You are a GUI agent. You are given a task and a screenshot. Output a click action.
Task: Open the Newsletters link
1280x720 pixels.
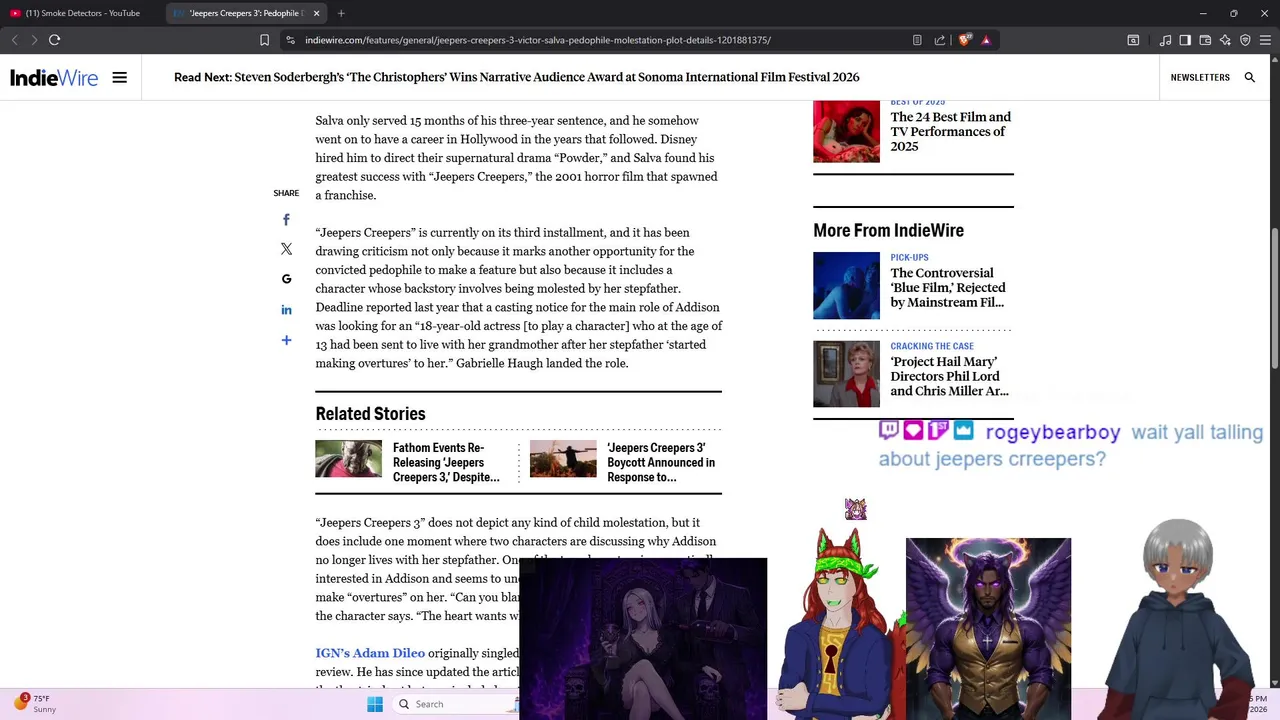click(1200, 77)
